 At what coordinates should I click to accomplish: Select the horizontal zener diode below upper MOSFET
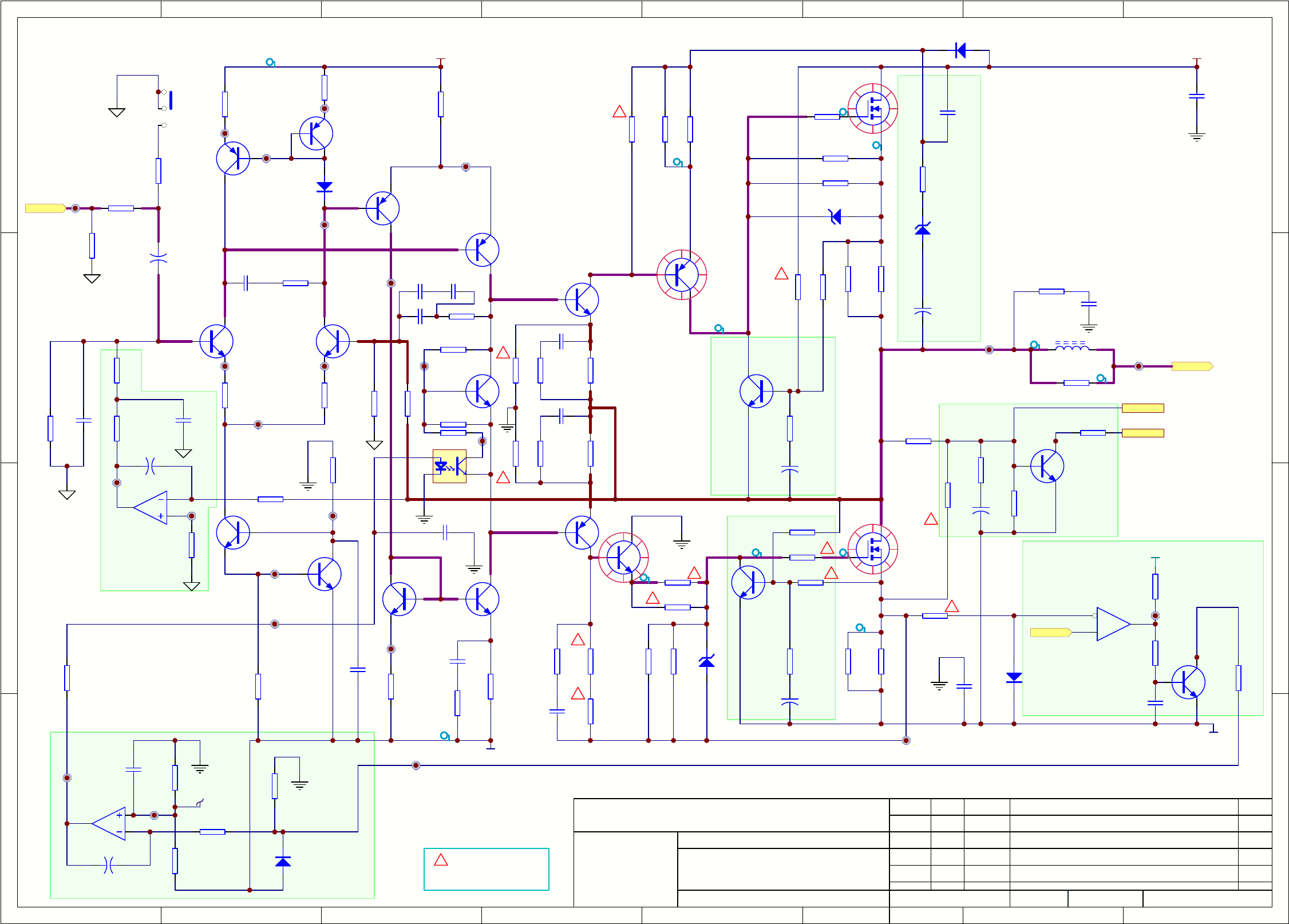coord(835,216)
